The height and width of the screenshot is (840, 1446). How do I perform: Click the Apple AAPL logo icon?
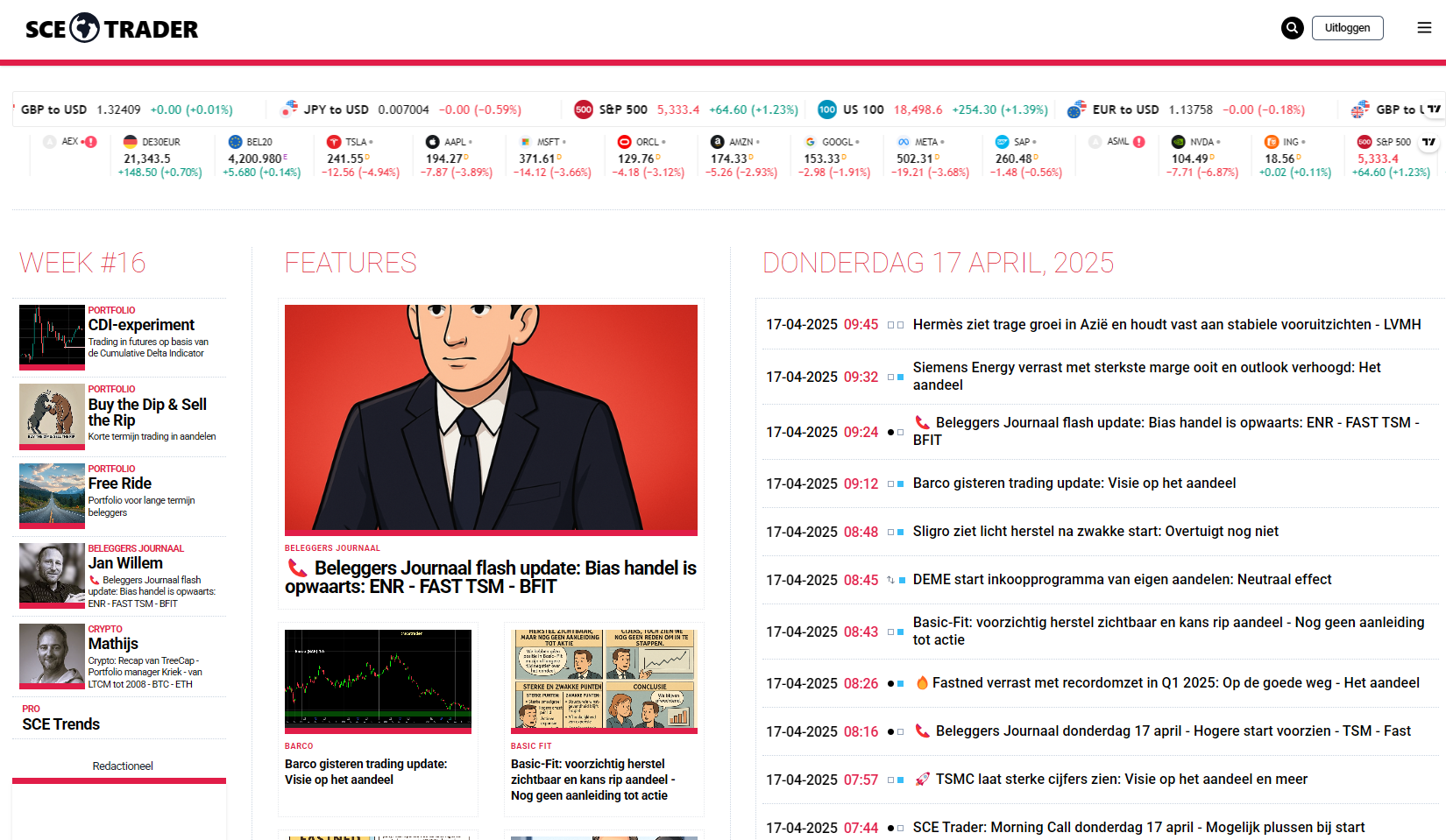[432, 142]
